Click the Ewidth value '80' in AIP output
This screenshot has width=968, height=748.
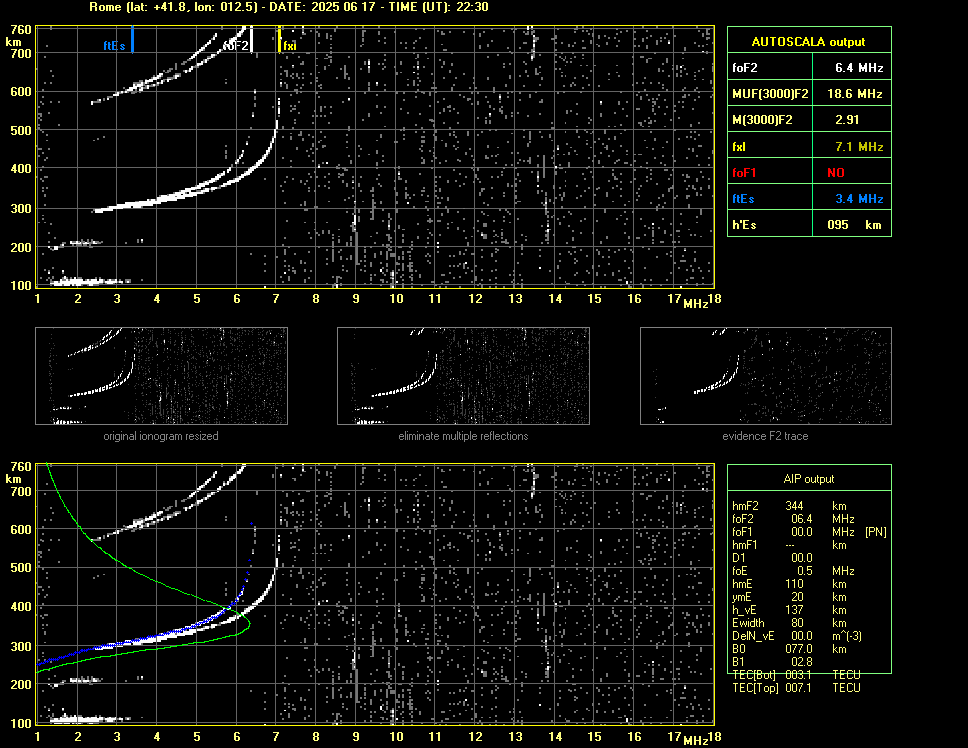[798, 623]
